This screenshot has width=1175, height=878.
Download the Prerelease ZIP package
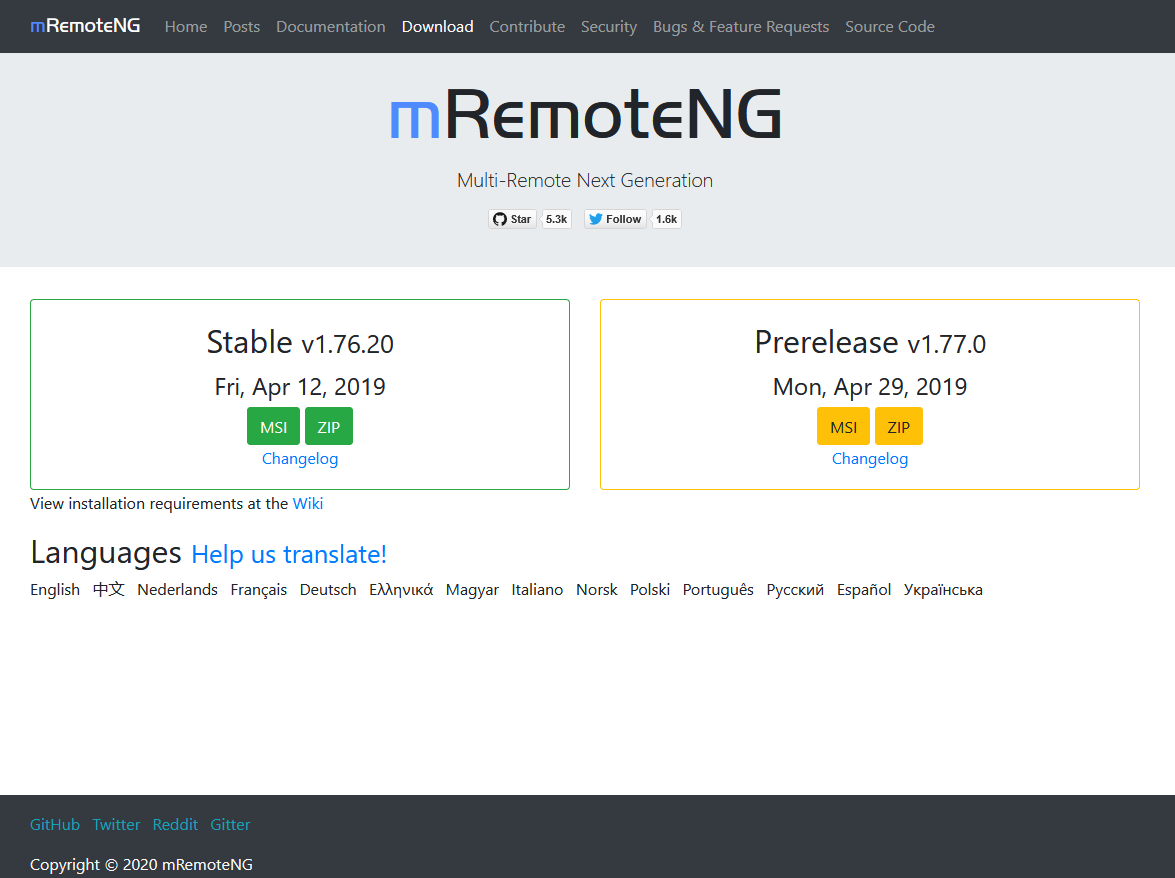click(898, 426)
